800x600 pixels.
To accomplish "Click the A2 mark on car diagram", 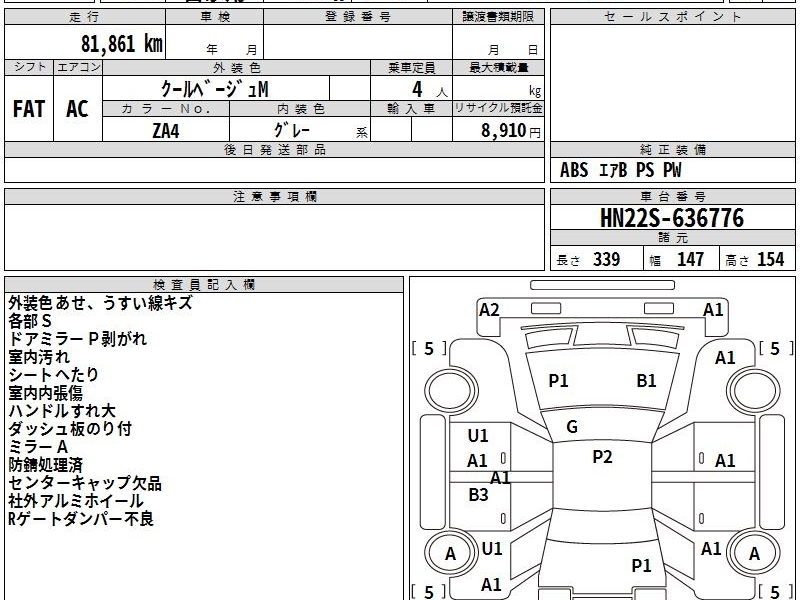I will pos(489,310).
